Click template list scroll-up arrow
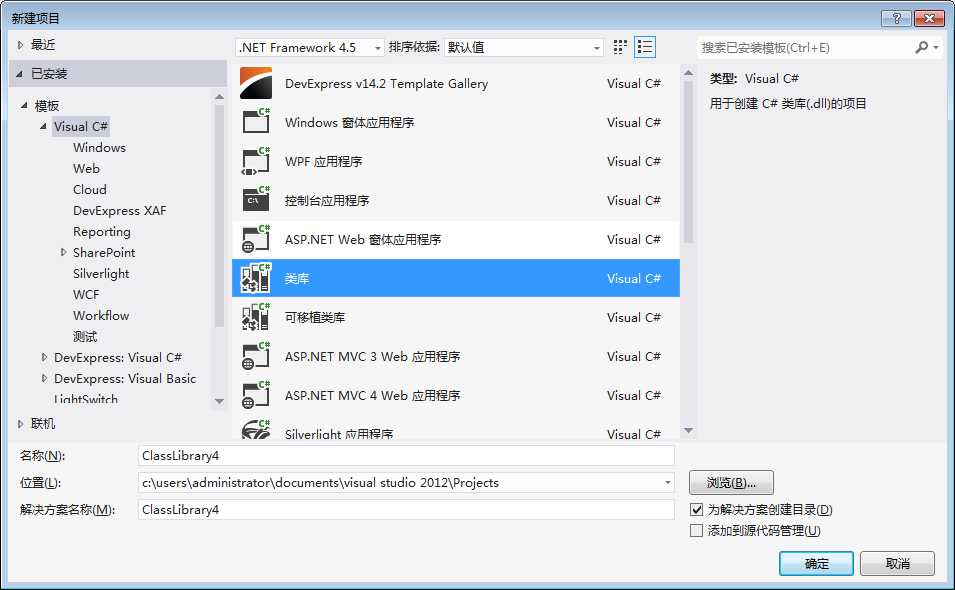This screenshot has width=955, height=590. point(688,72)
